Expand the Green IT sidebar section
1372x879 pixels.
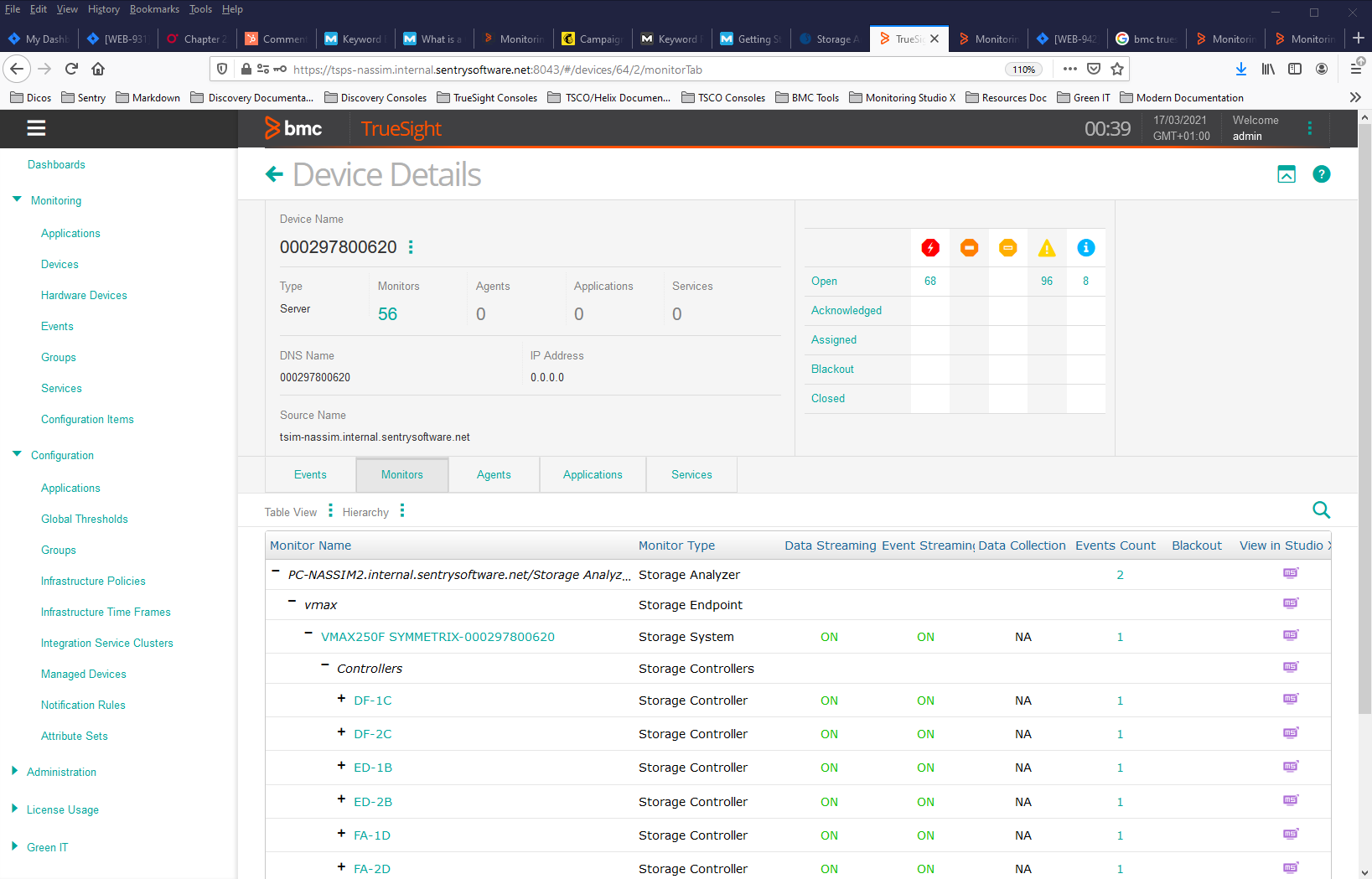(x=14, y=846)
